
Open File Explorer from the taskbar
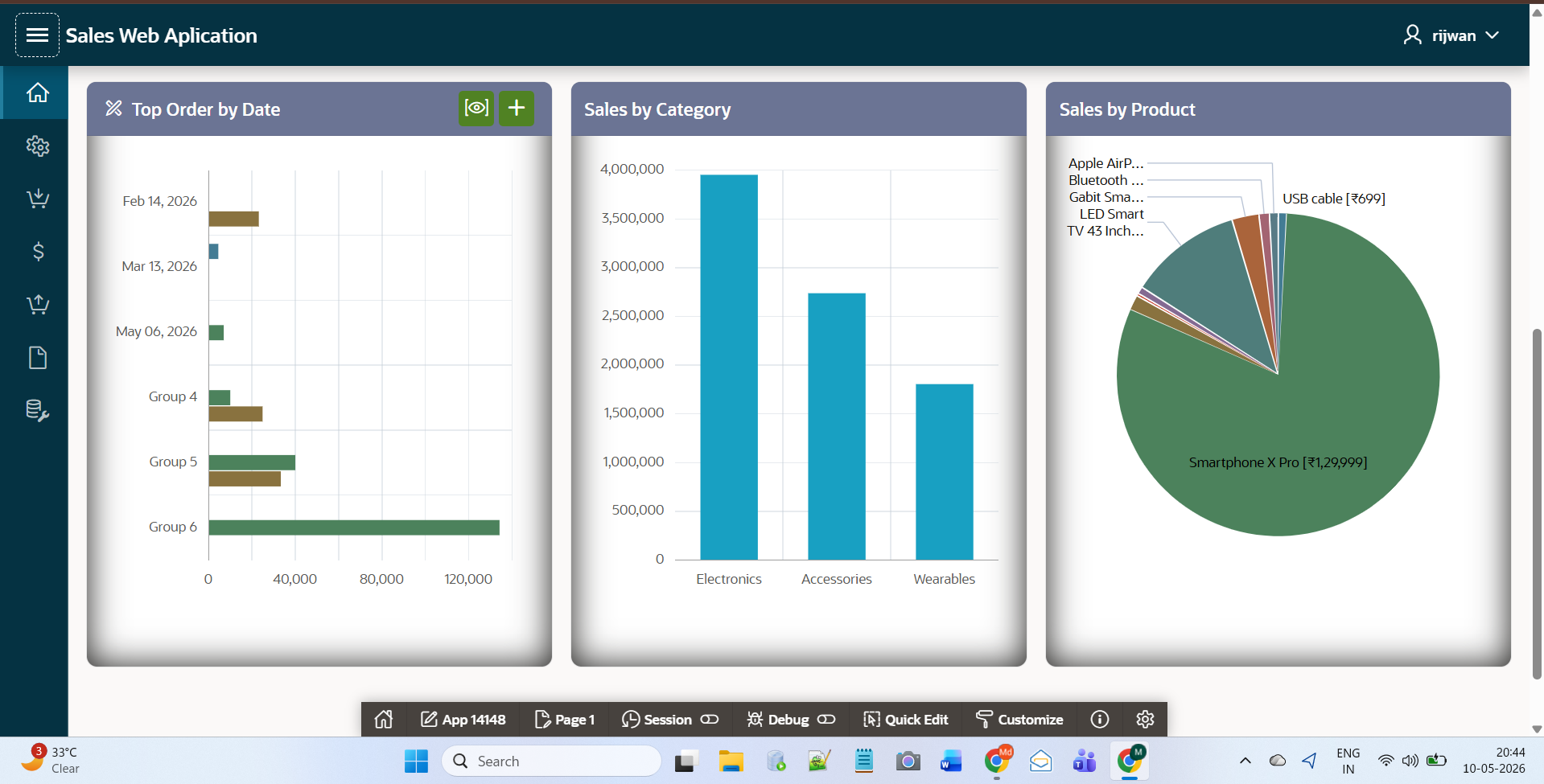pos(731,761)
